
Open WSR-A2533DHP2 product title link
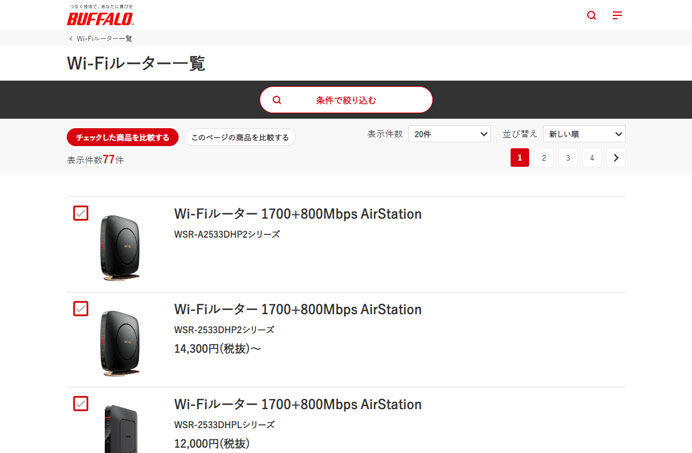coord(298,214)
